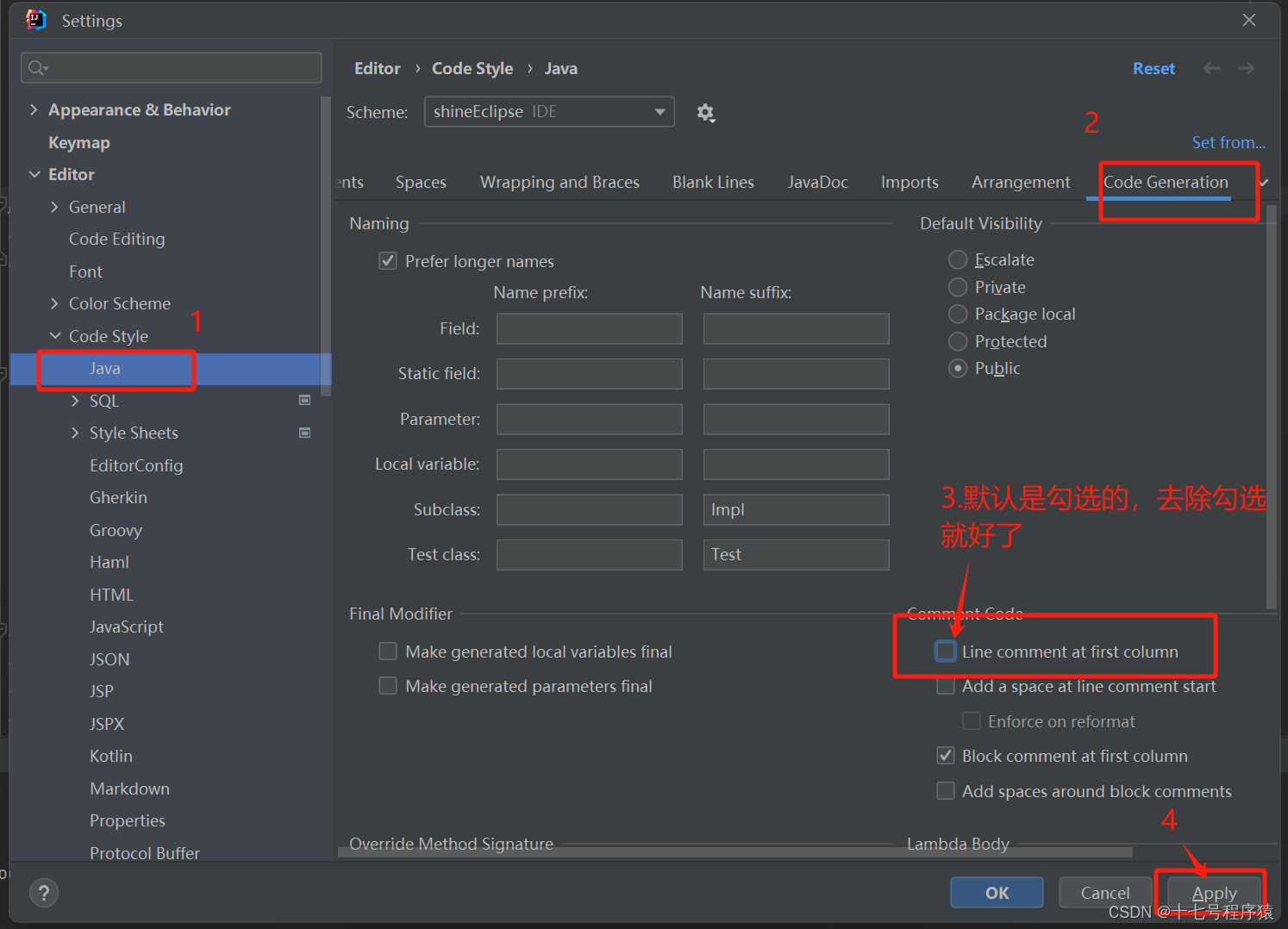Image resolution: width=1288 pixels, height=929 pixels.
Task: Click the Cancel button
Action: 1105,893
